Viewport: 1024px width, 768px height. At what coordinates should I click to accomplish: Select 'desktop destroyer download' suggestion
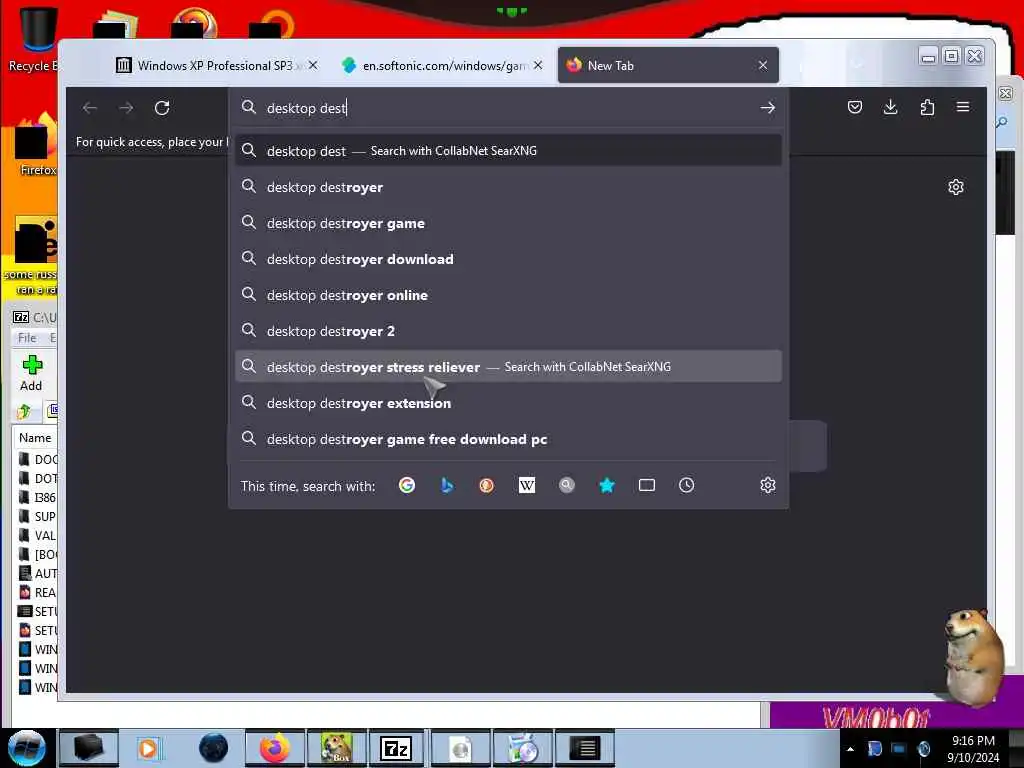508,259
